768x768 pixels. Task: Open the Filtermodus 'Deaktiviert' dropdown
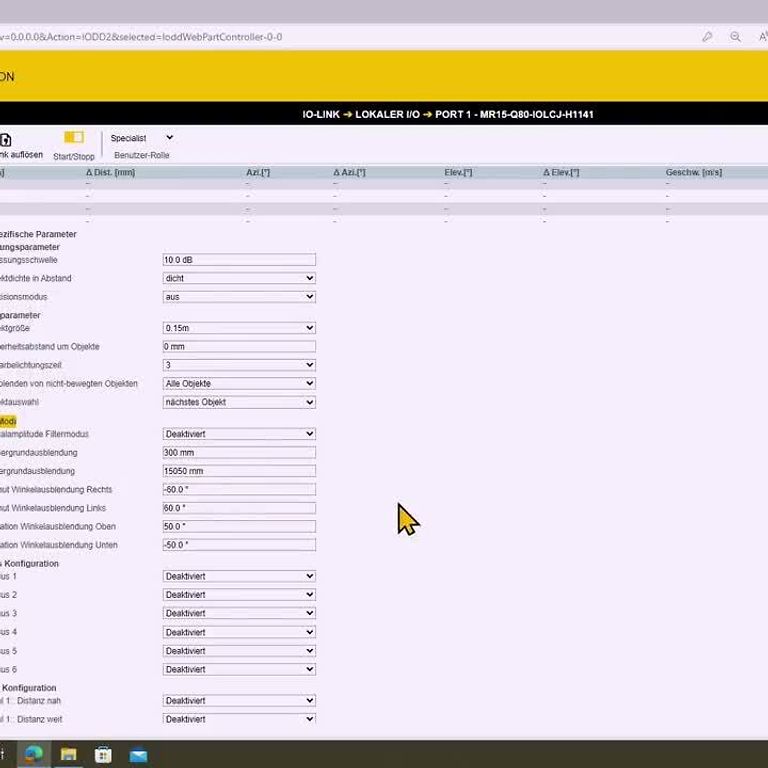coord(239,434)
